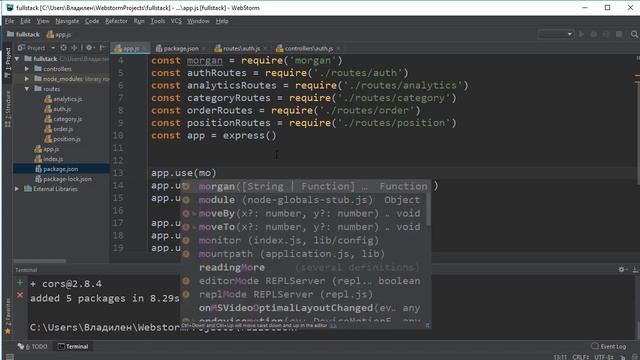This screenshot has width=640, height=360.
Task: Collapse the fullstack root folder
Action: click(17, 59)
